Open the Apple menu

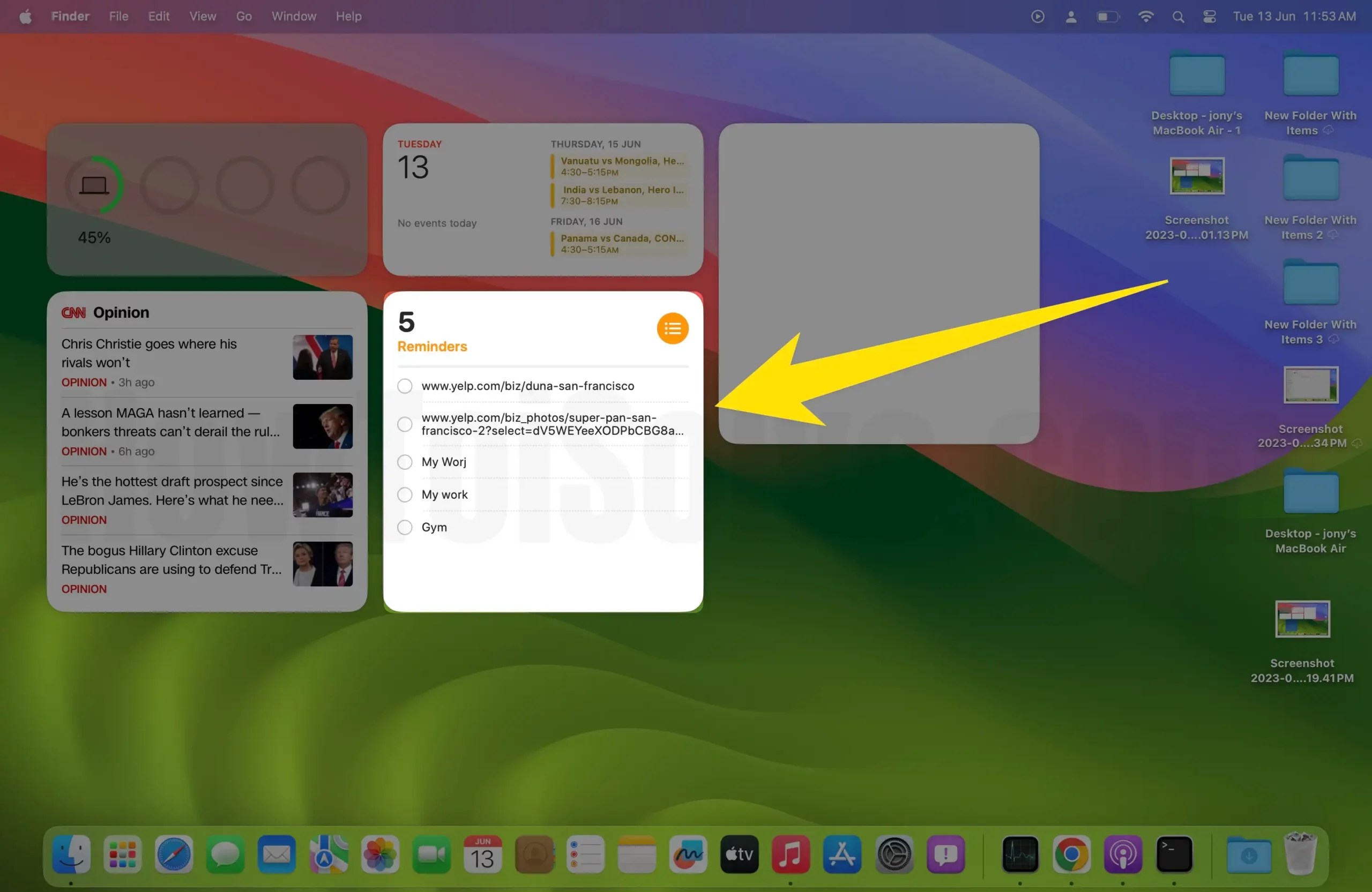(25, 16)
